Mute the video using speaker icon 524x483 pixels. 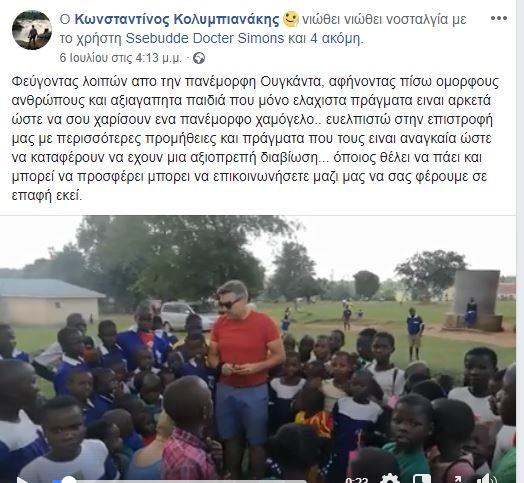[489, 480]
